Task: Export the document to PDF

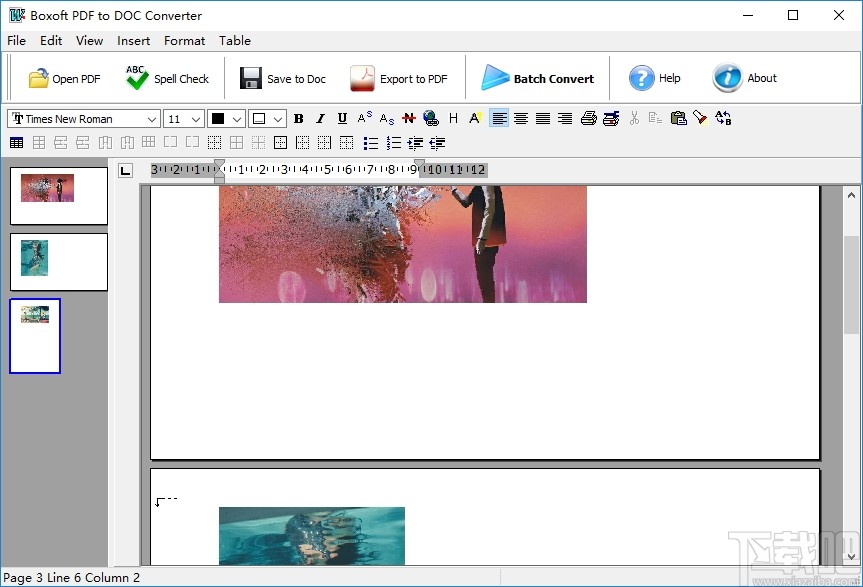Action: coord(400,77)
